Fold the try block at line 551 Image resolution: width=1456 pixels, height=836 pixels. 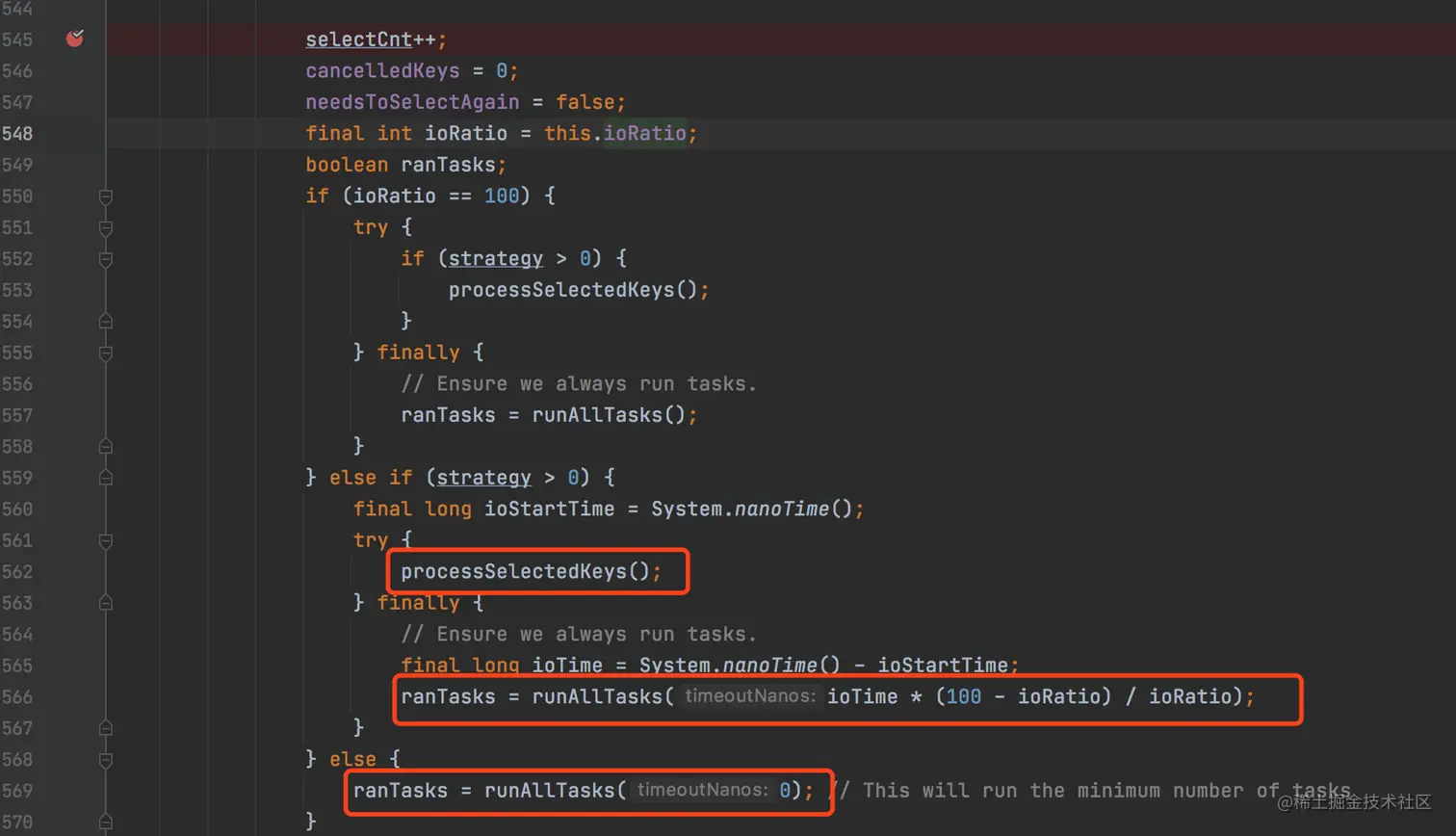click(x=106, y=228)
